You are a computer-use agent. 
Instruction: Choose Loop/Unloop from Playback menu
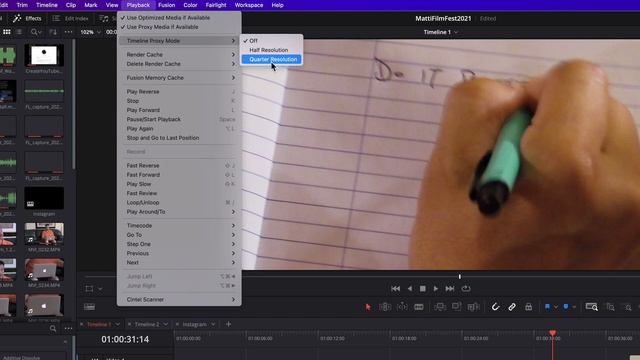[179, 202]
